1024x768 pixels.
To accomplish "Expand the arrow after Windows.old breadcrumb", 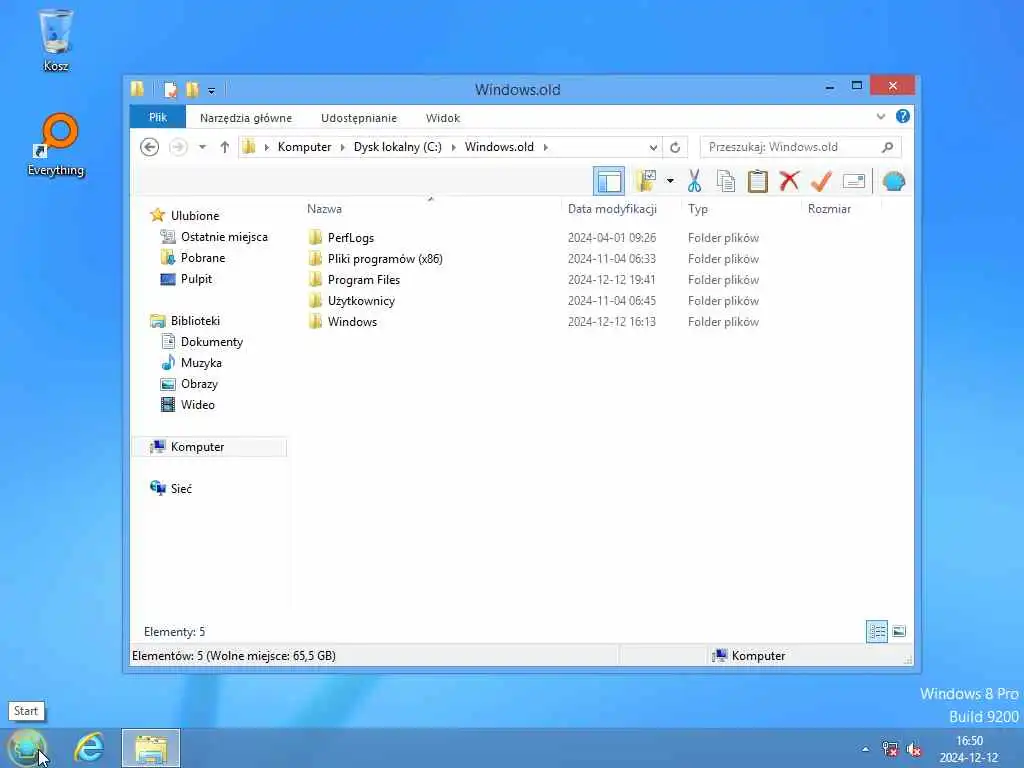I will click(x=545, y=148).
